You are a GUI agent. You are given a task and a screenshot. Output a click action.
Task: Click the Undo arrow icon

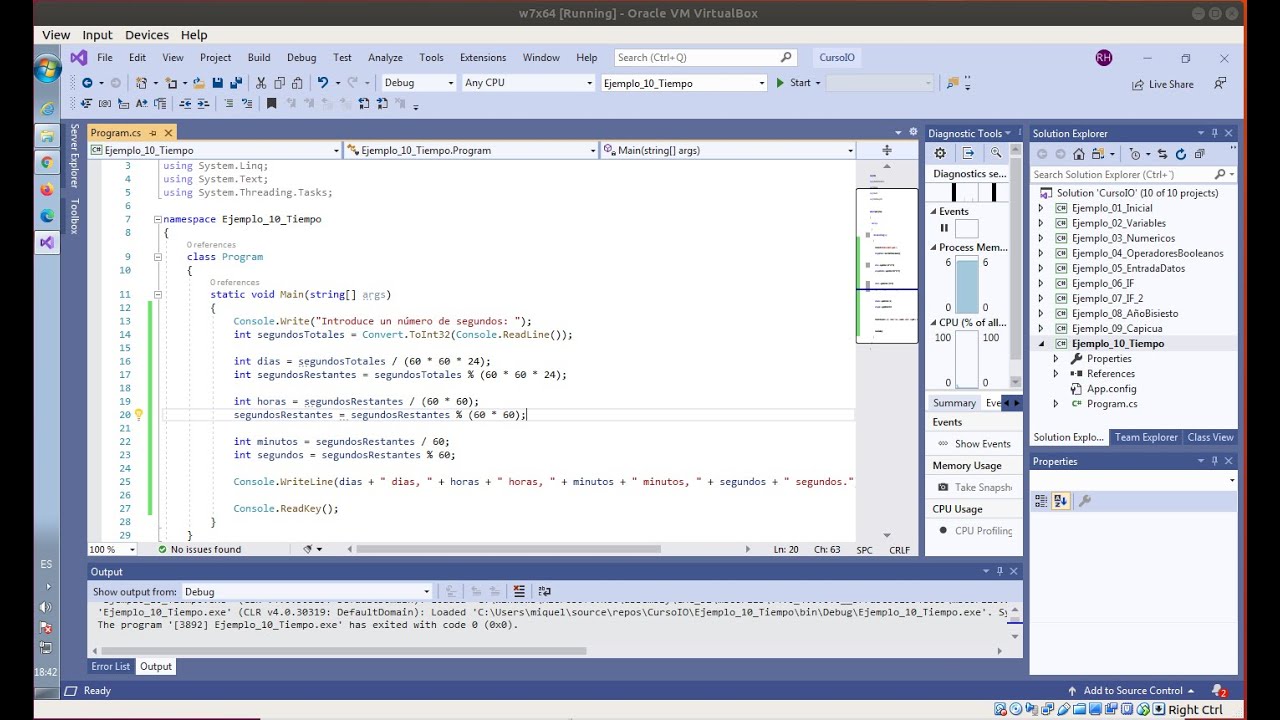[322, 83]
